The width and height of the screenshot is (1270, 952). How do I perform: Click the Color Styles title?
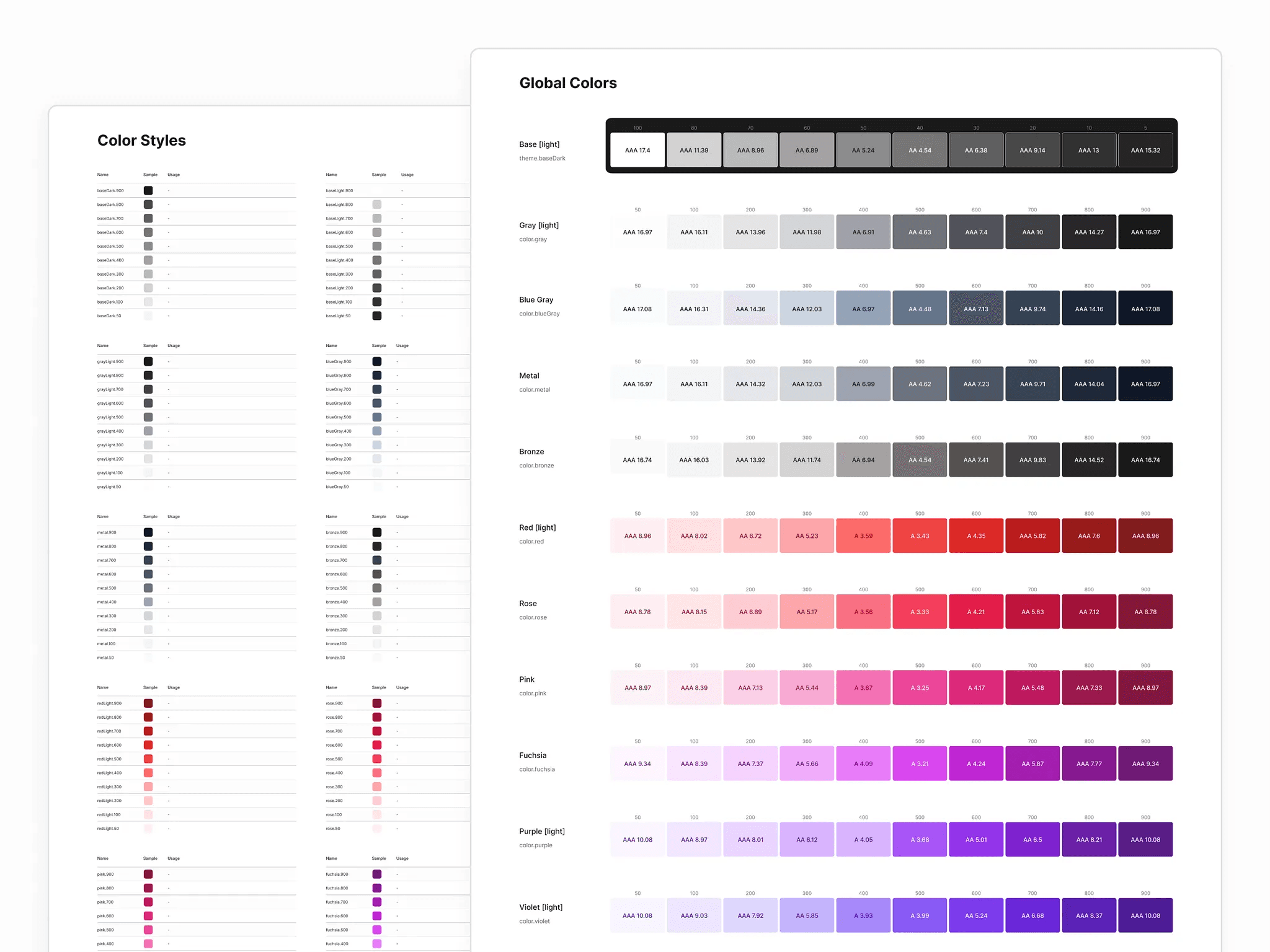coord(141,140)
